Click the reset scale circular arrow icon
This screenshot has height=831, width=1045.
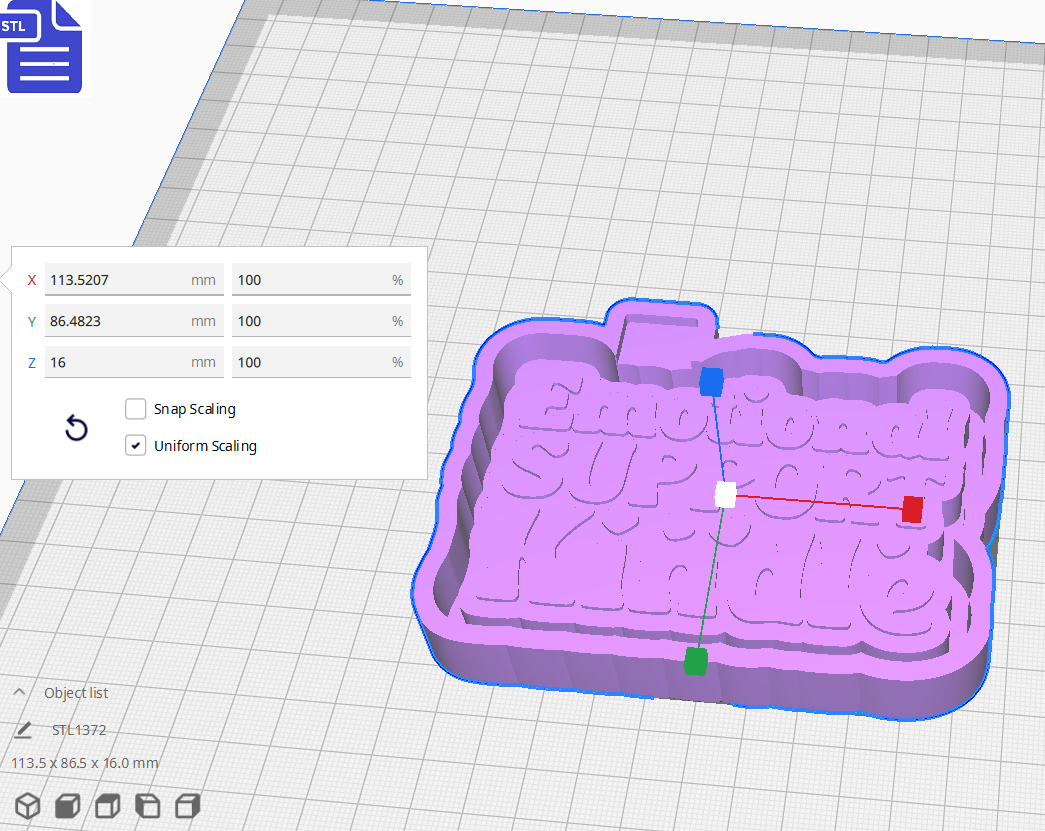(76, 428)
